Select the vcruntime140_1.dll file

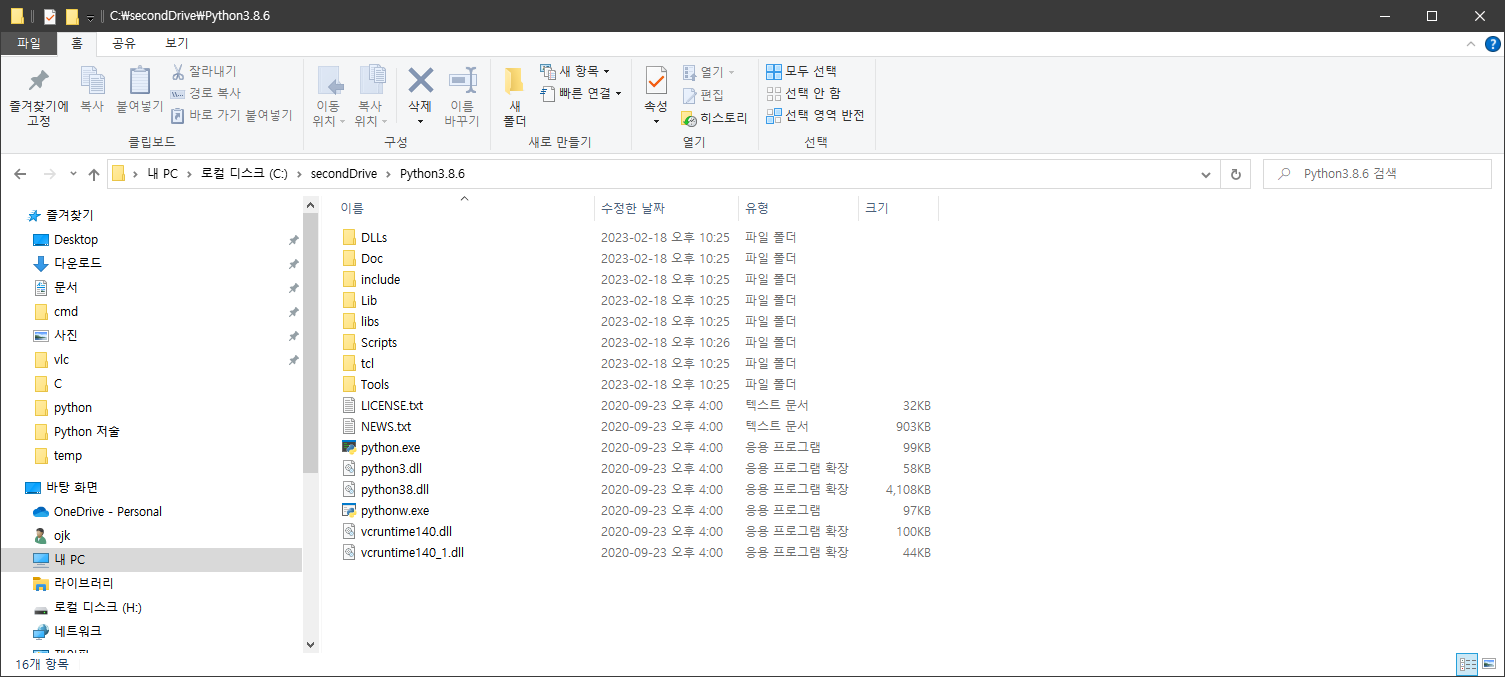point(412,552)
